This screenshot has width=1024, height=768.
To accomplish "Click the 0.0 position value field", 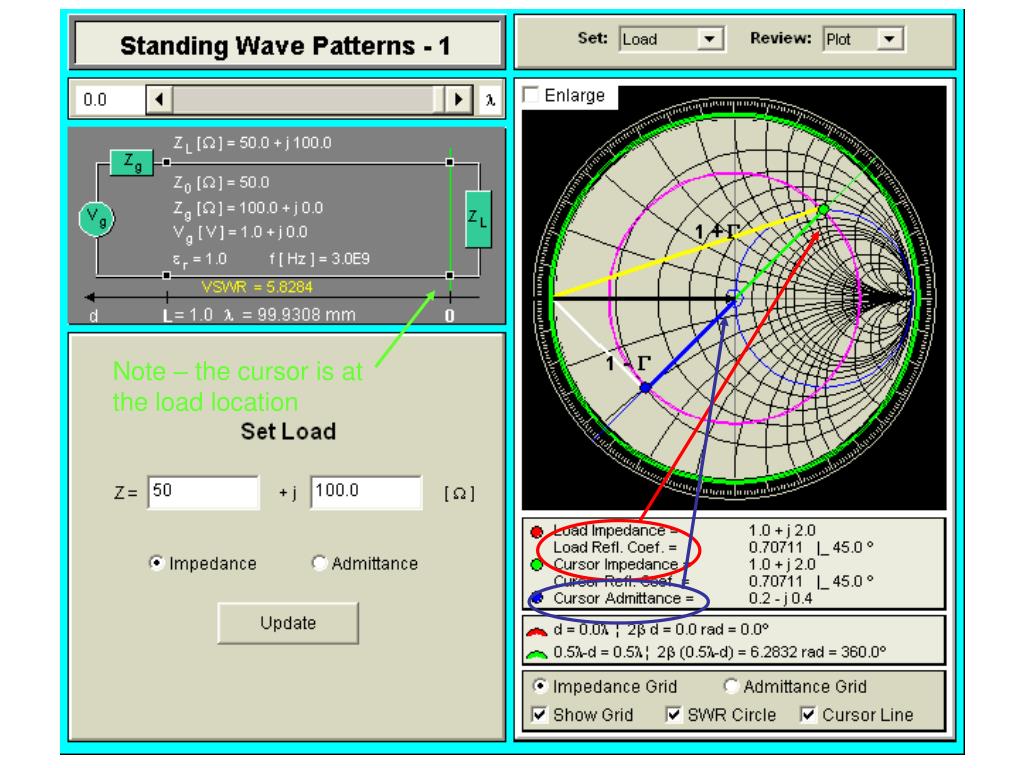I will (x=108, y=100).
